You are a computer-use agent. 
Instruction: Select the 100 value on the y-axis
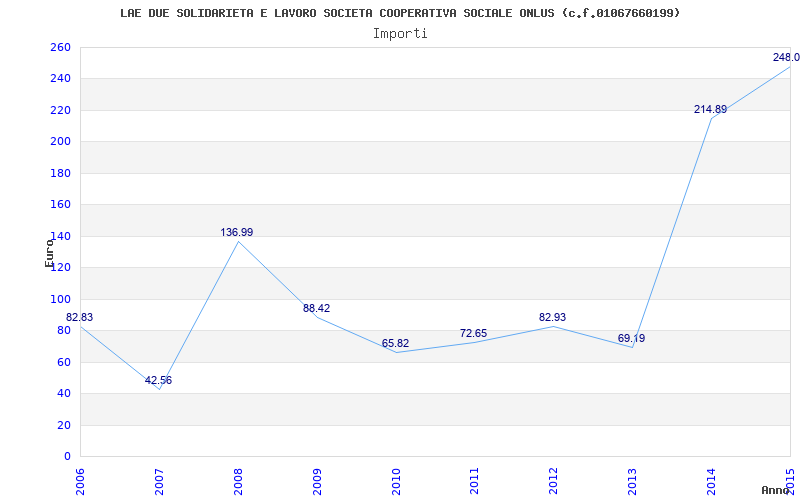pos(60,299)
